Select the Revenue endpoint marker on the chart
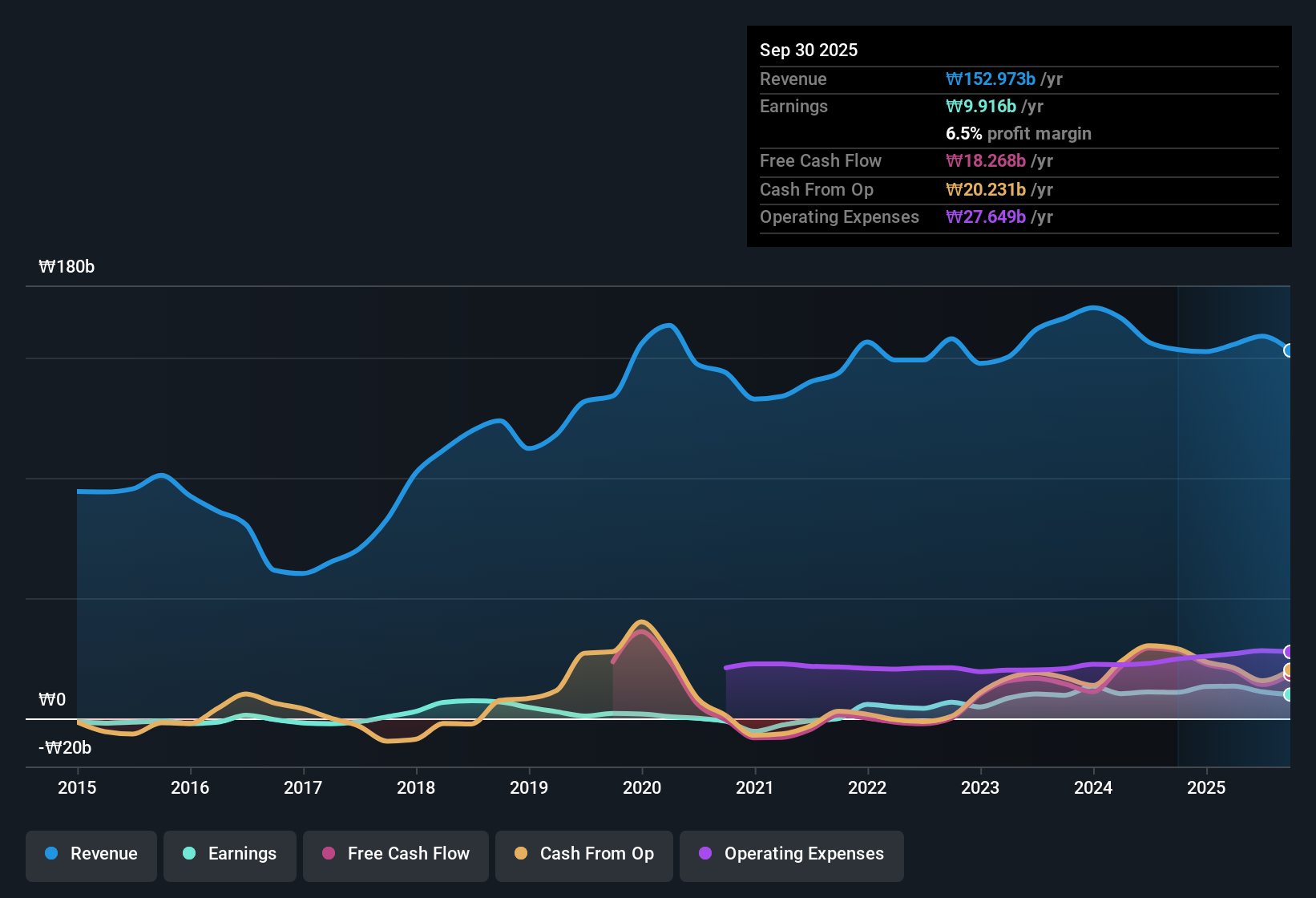Screen dimensions: 1316x898 pyautogui.click(x=1289, y=350)
